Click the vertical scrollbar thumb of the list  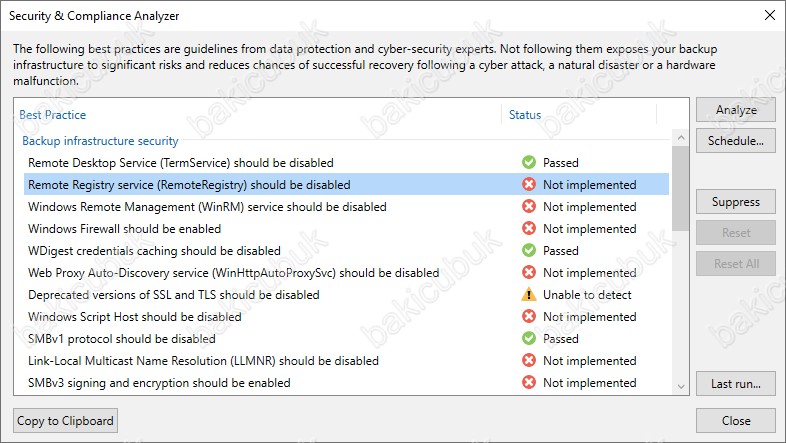680,188
